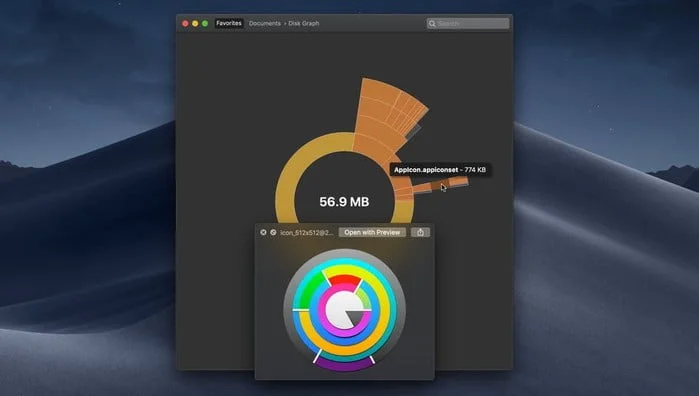The image size is (699, 396).
Task: Select the highlighted AppIcon.appiconset segment
Action: pyautogui.click(x=439, y=184)
